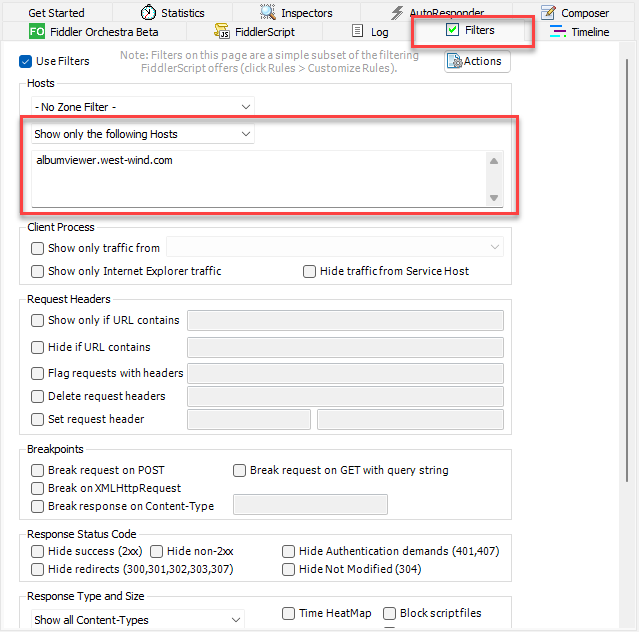Open the client process traffic dropdown

click(x=335, y=247)
